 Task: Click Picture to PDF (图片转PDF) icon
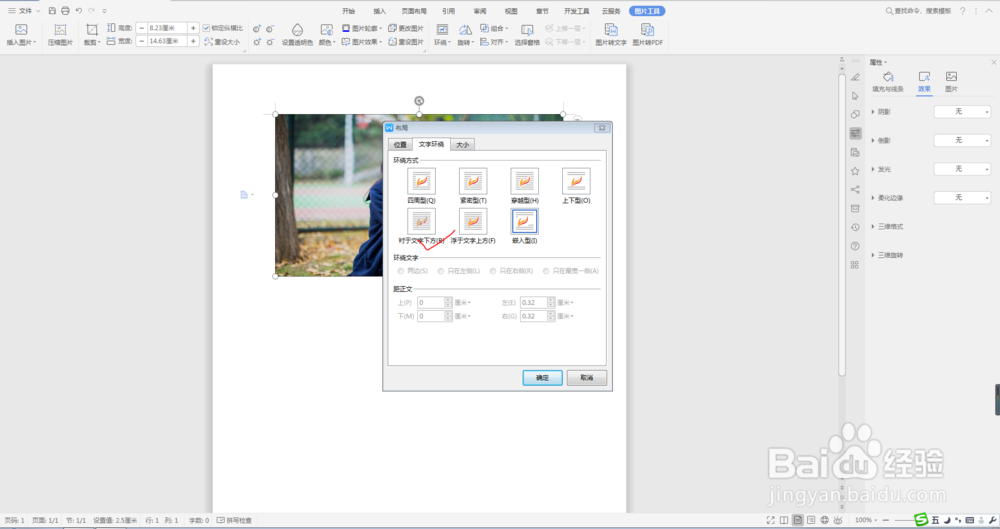click(x=647, y=30)
